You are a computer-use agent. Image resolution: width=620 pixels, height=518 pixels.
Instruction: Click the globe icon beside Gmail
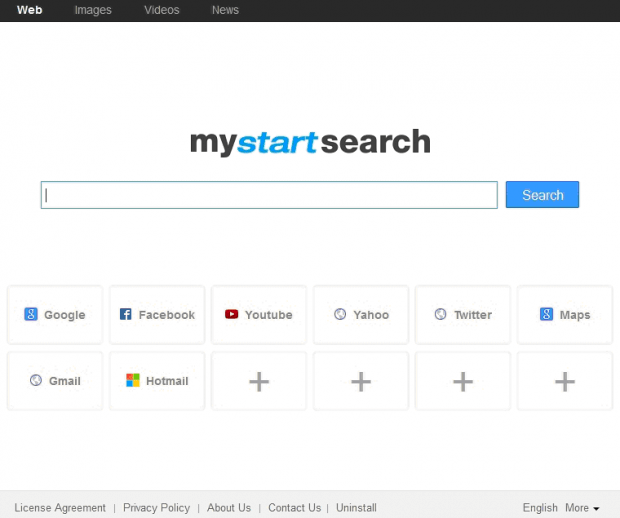pos(36,380)
